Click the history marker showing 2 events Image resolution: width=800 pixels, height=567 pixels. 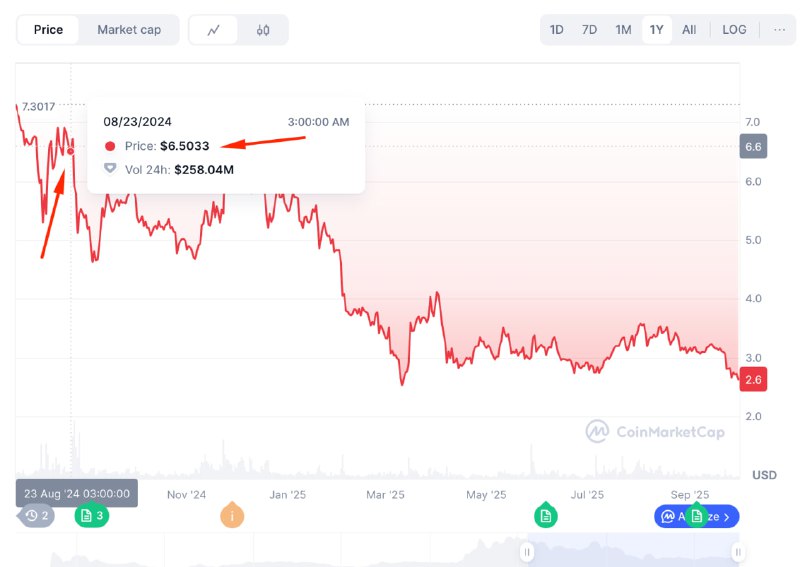(37, 516)
